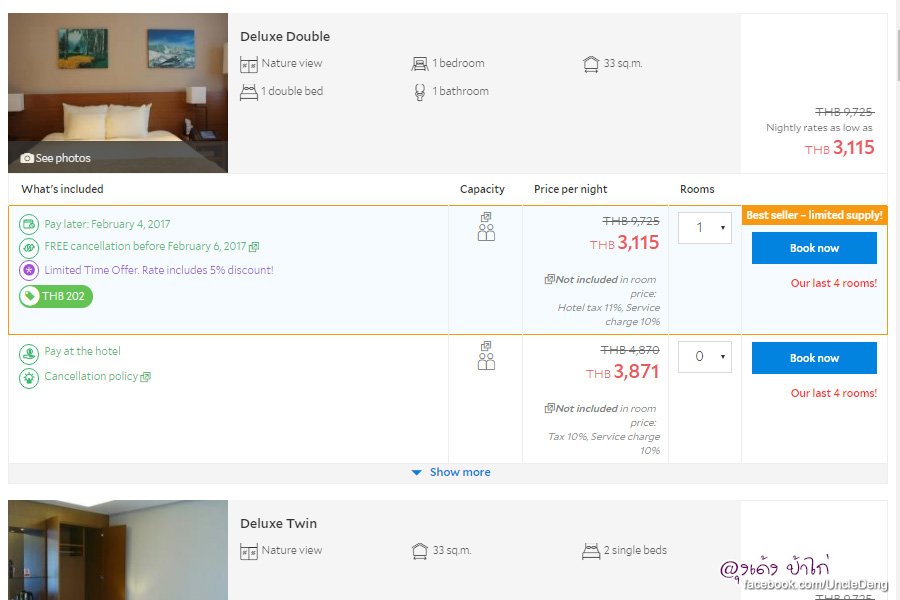The height and width of the screenshot is (600, 900).
Task: Open rooms dropdown showing 1
Action: coord(704,228)
